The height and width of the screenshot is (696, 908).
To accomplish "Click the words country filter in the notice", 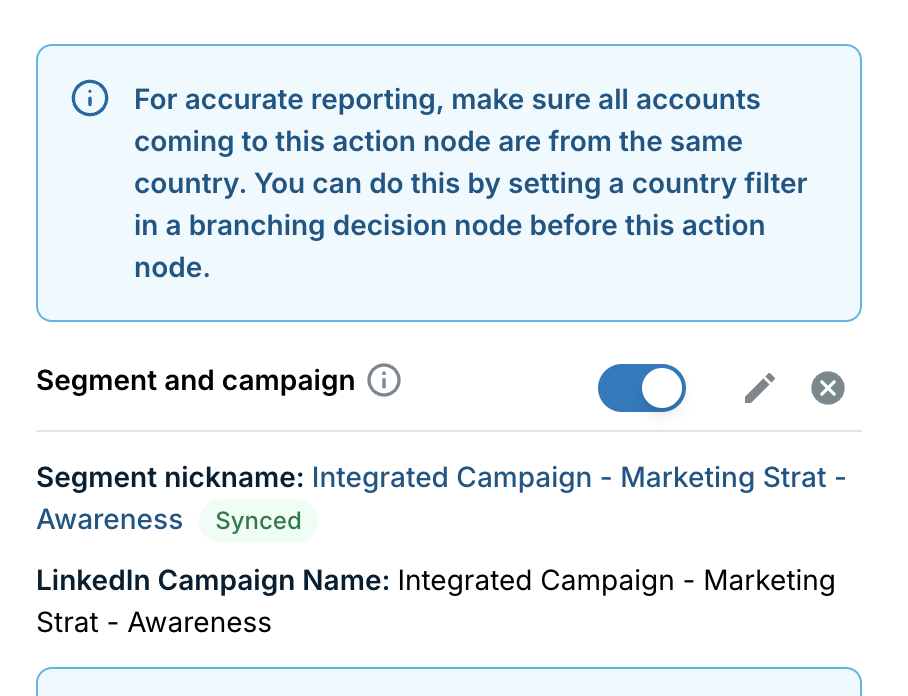I will [719, 184].
